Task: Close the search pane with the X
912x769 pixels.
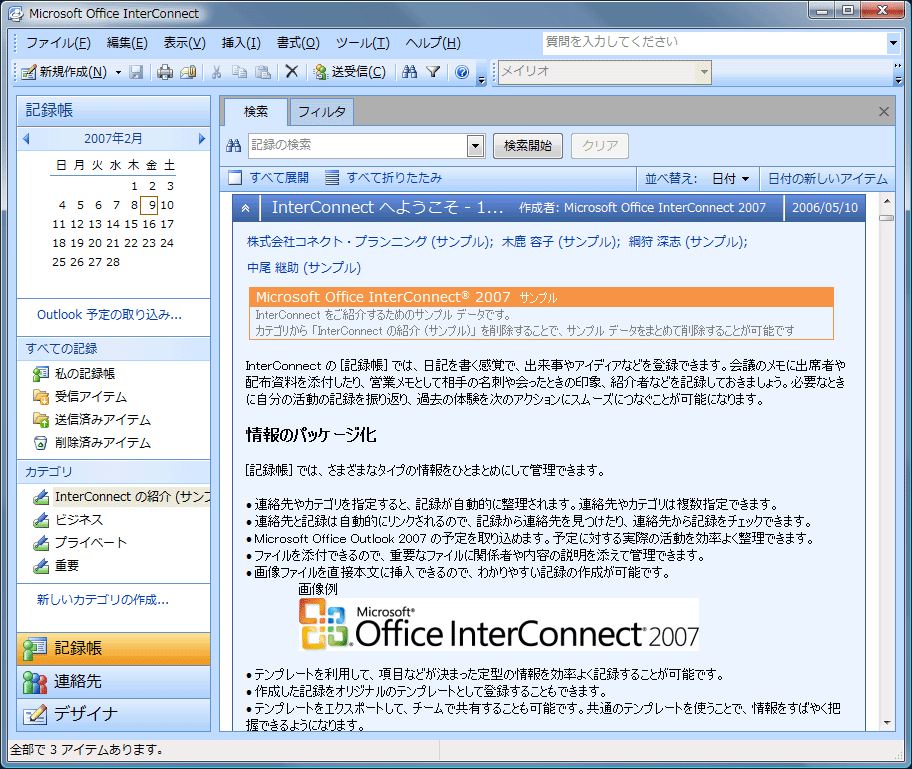Action: (884, 111)
